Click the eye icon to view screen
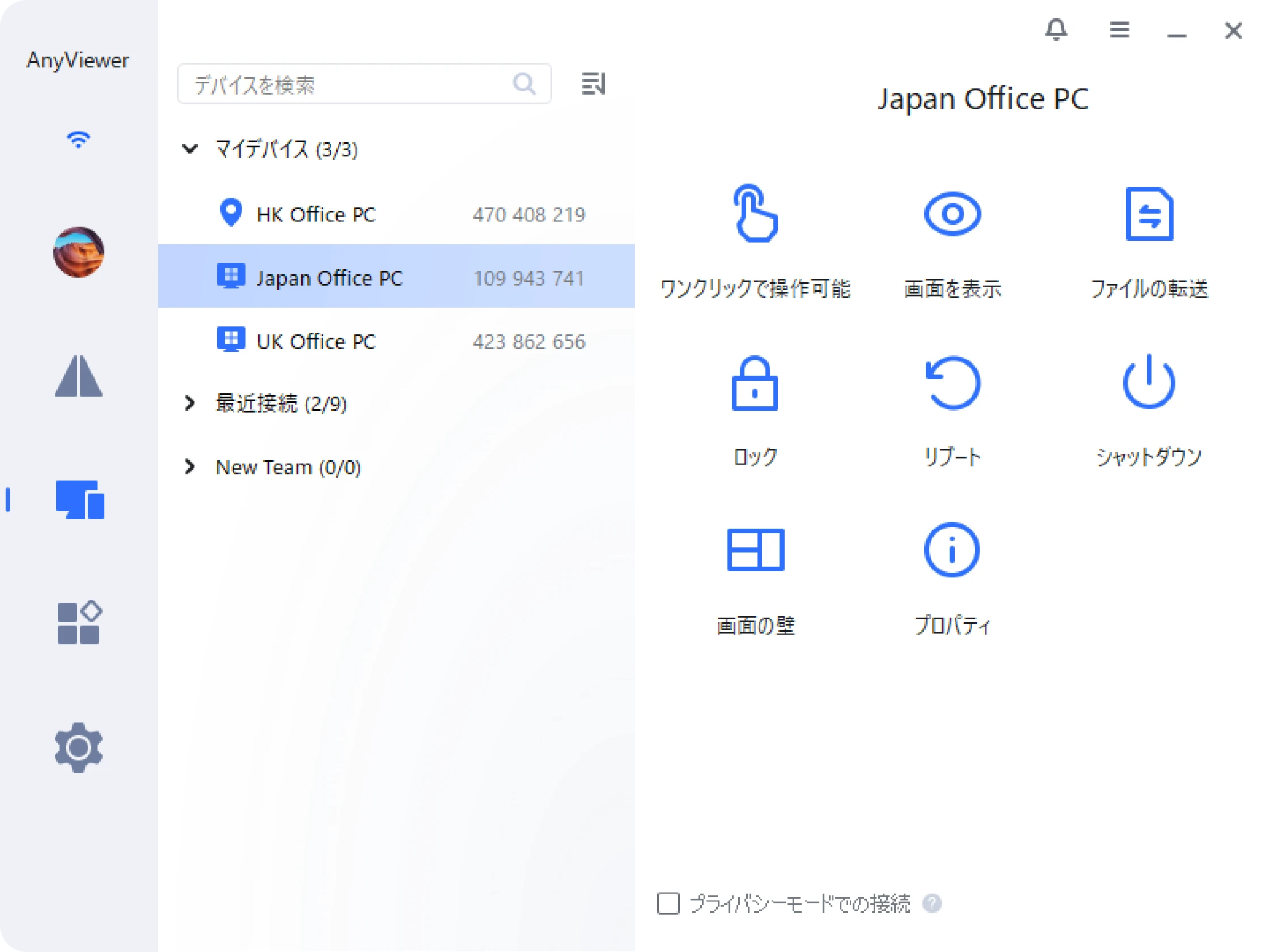Screen dimensions: 1270x952 (x=952, y=214)
